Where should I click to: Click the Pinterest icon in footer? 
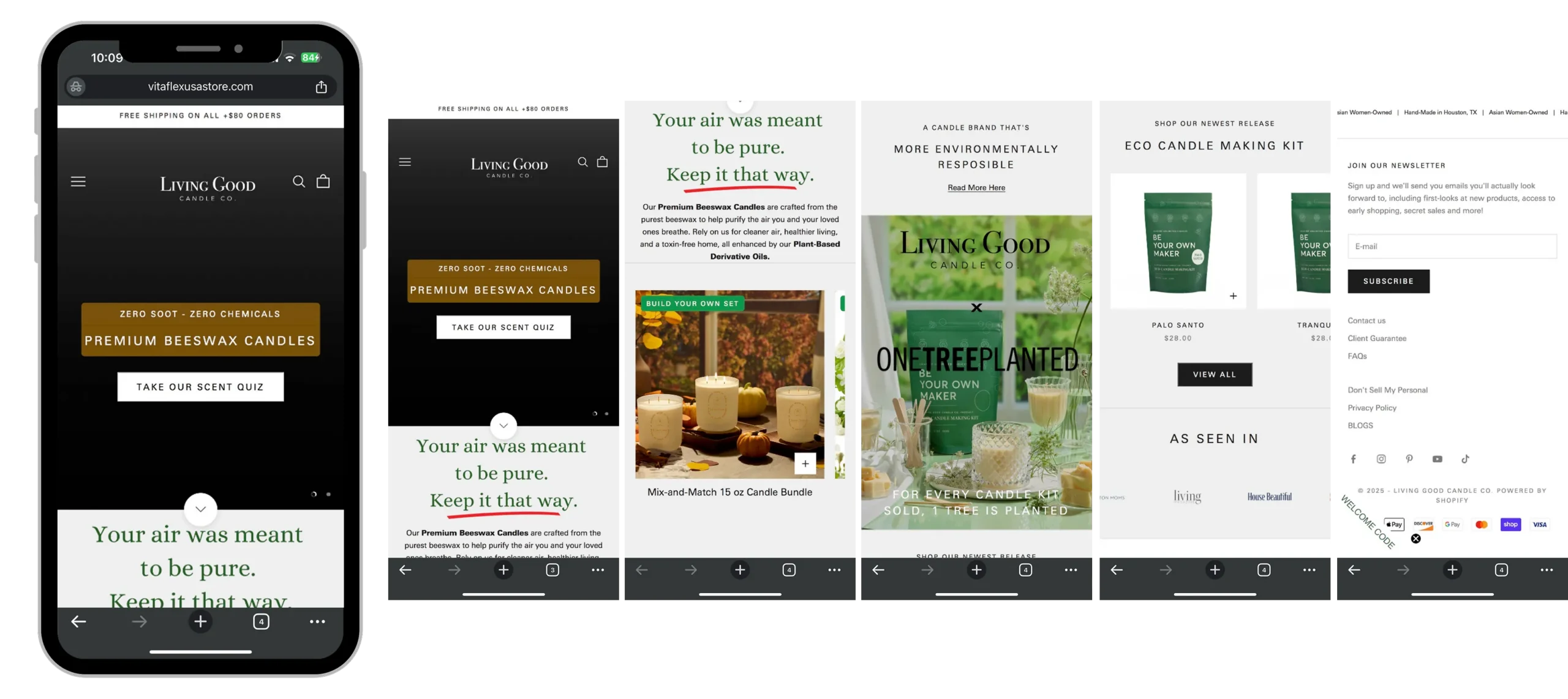(x=1409, y=459)
